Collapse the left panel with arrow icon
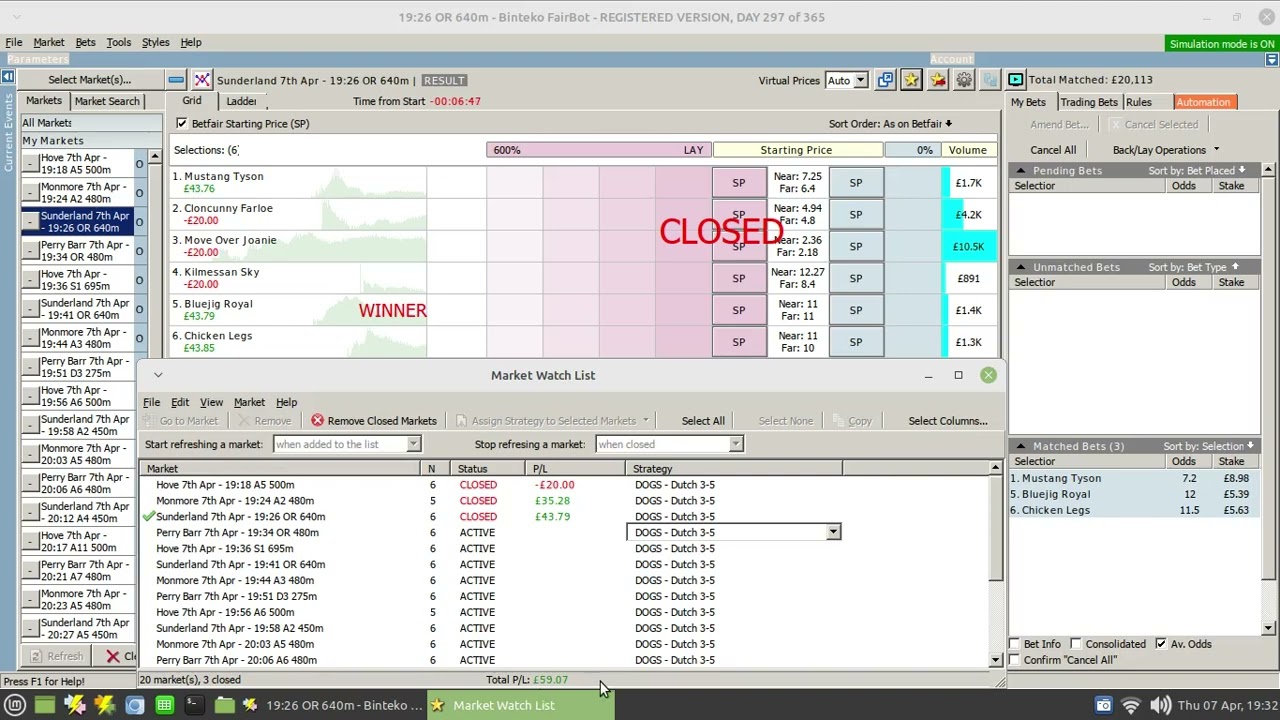The image size is (1280, 720). point(8,77)
